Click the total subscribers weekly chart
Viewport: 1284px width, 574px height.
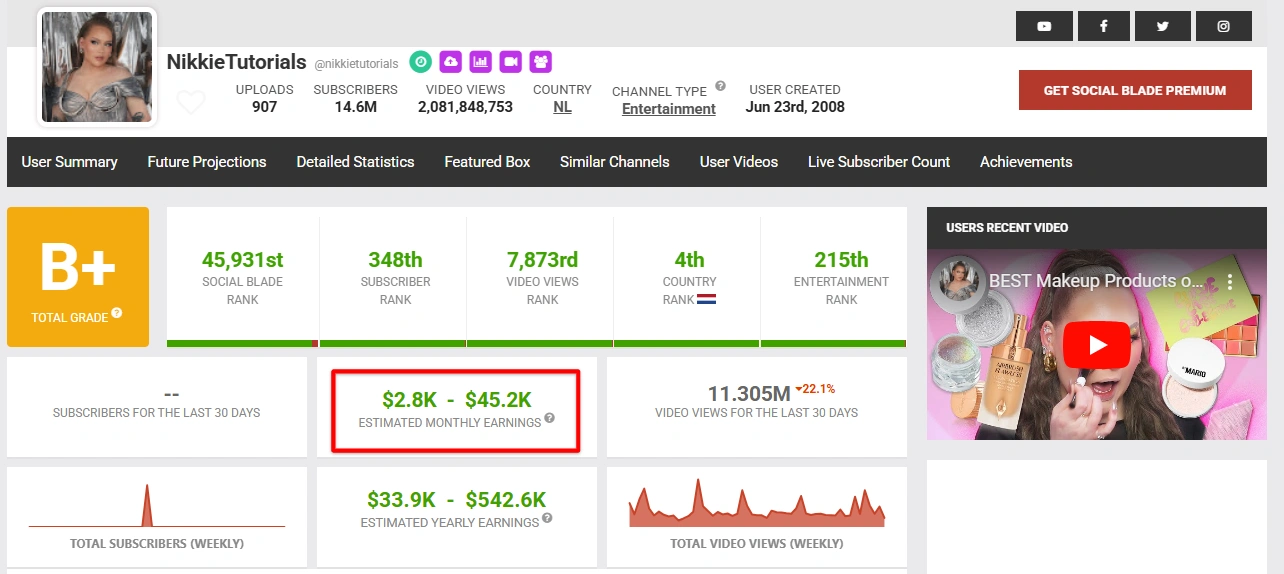coord(157,505)
